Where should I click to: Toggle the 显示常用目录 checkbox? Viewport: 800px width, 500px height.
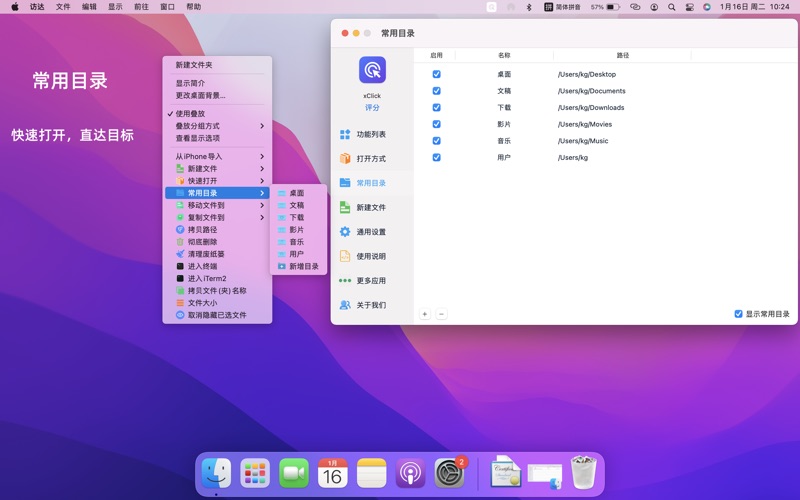click(x=738, y=314)
